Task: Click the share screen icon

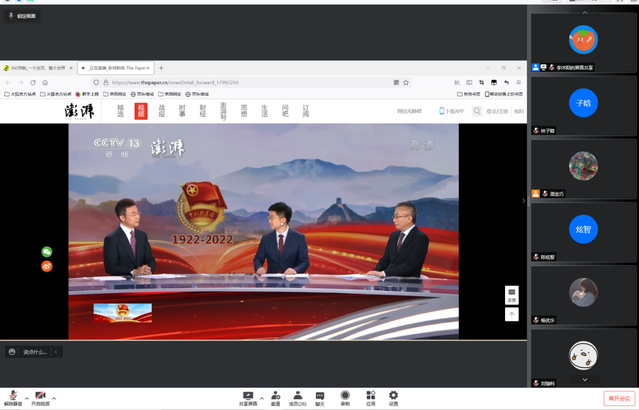Action: 247,397
